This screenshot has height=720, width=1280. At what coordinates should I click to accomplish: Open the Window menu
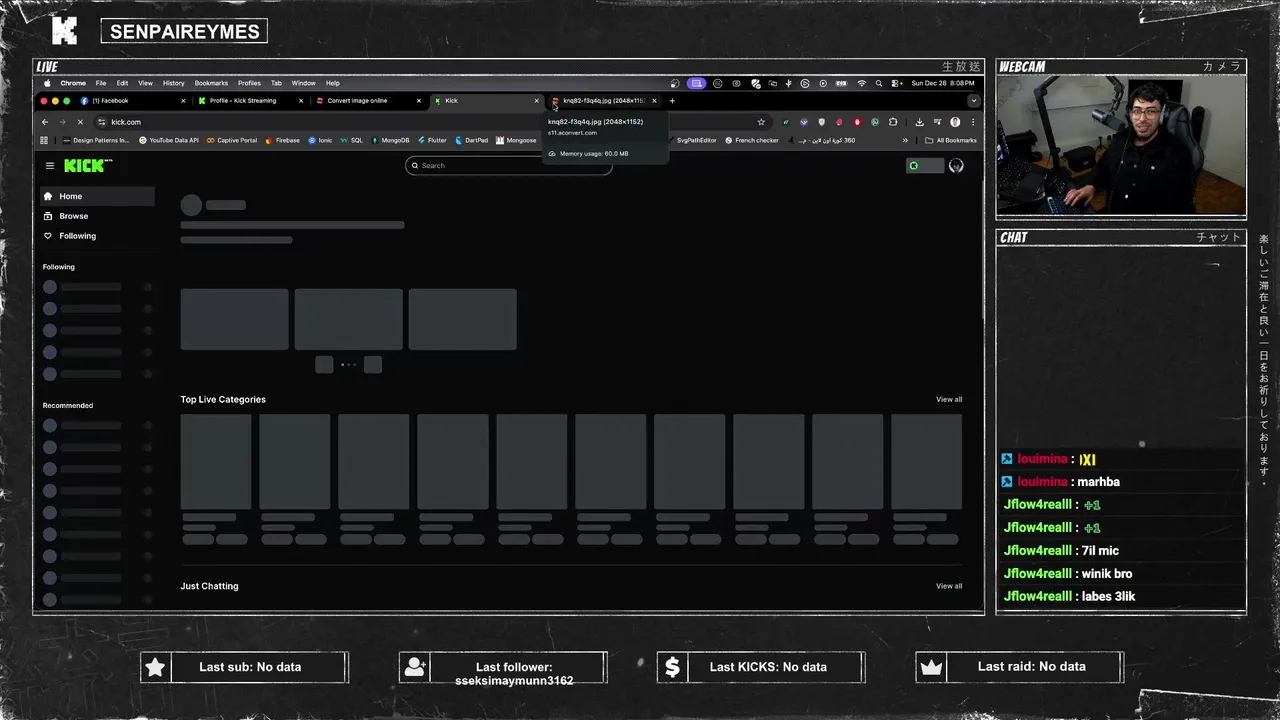coord(303,83)
